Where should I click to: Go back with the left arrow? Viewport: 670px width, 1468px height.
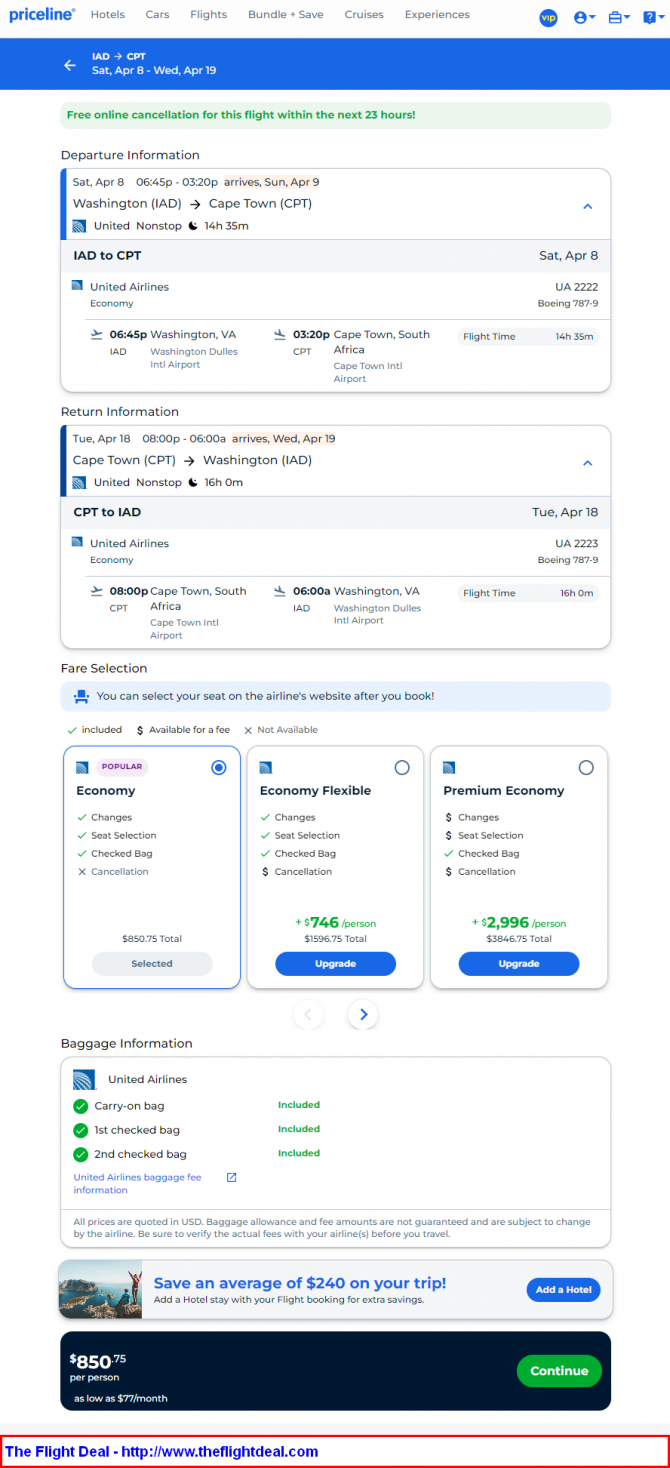click(x=70, y=65)
